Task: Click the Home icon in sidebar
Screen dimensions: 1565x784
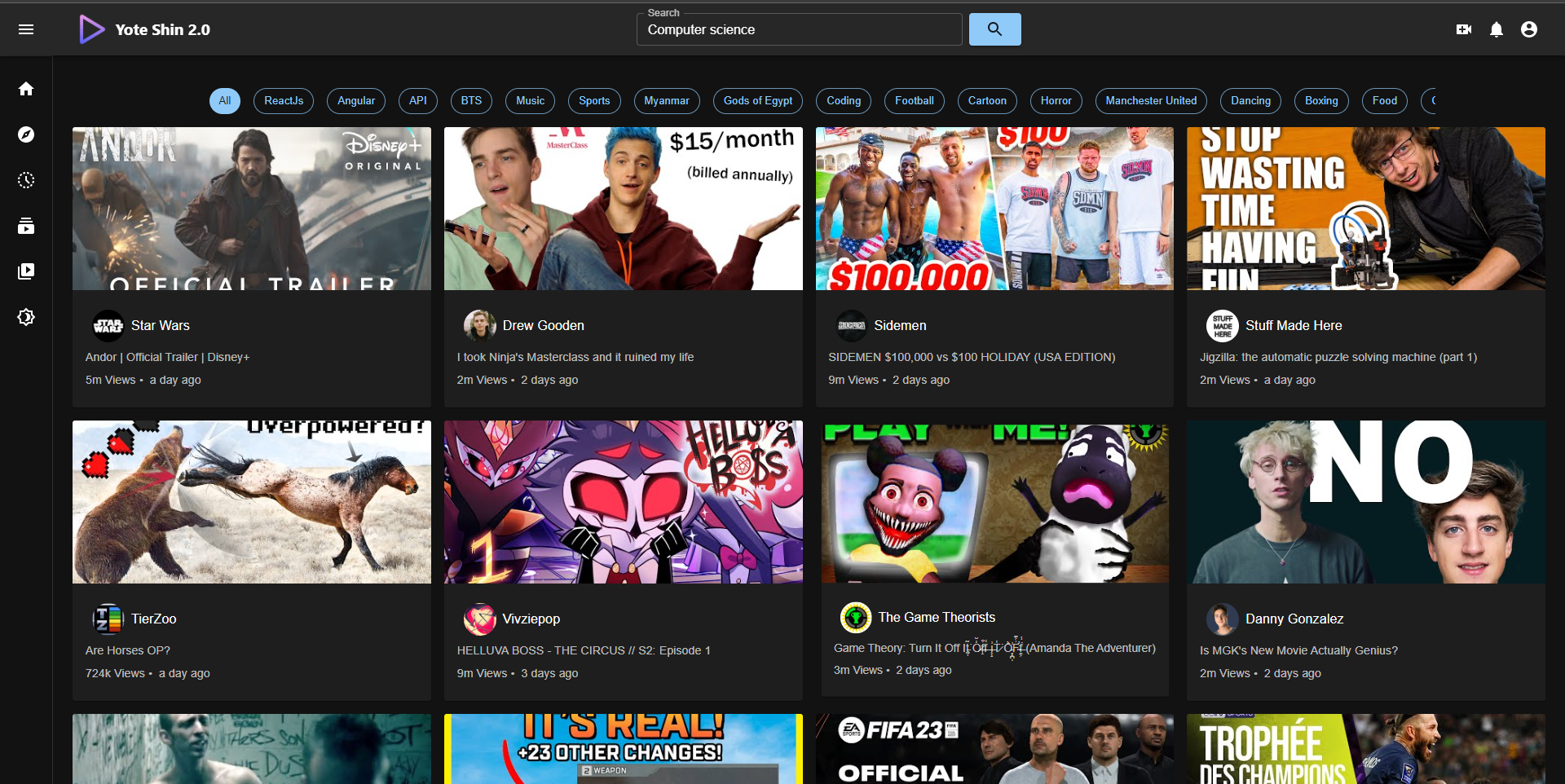Action: (26, 89)
